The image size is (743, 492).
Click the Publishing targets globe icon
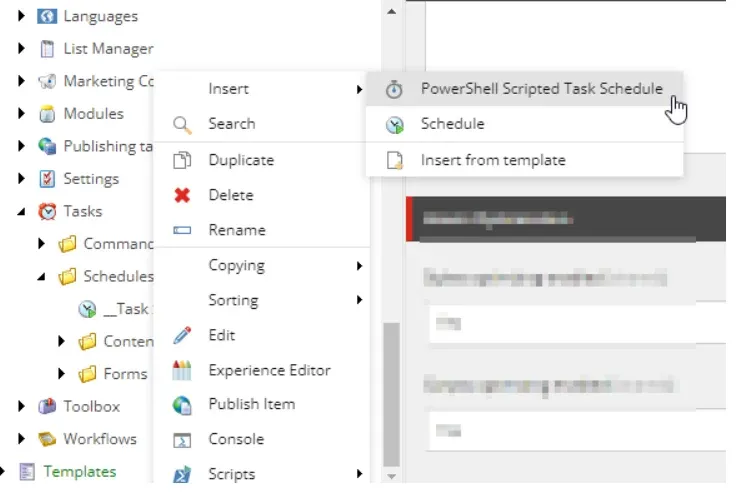click(47, 146)
